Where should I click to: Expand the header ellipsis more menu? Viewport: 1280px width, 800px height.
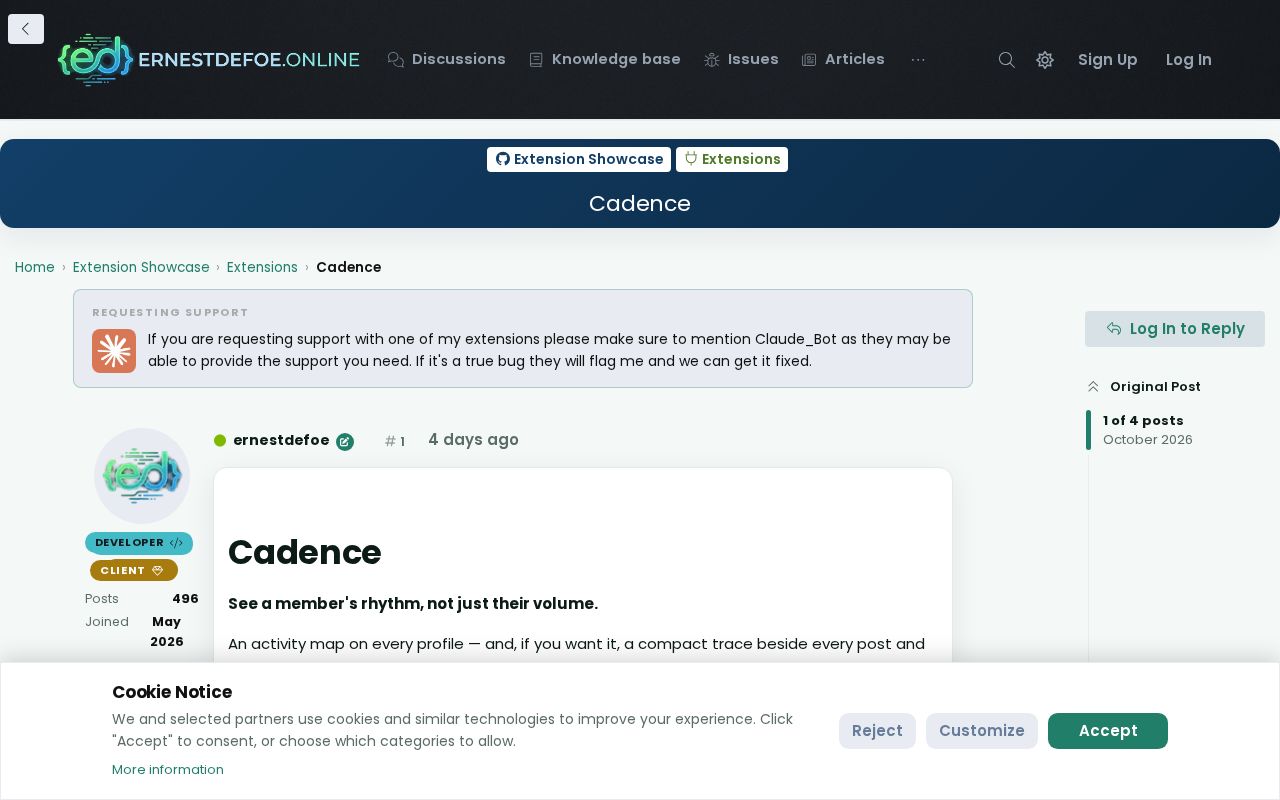(x=918, y=60)
